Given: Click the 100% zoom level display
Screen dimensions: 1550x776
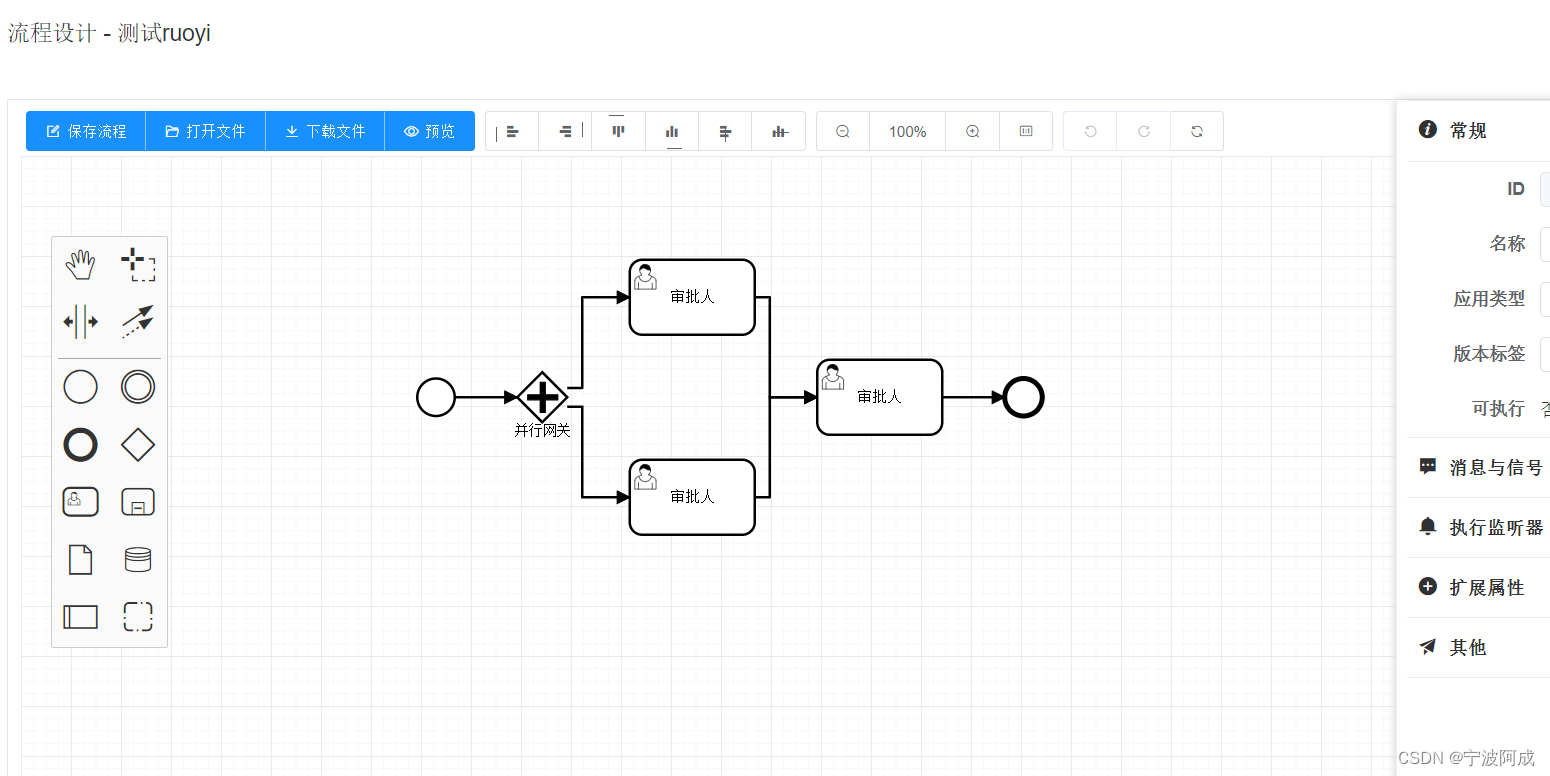Looking at the screenshot, I should click(x=908, y=131).
